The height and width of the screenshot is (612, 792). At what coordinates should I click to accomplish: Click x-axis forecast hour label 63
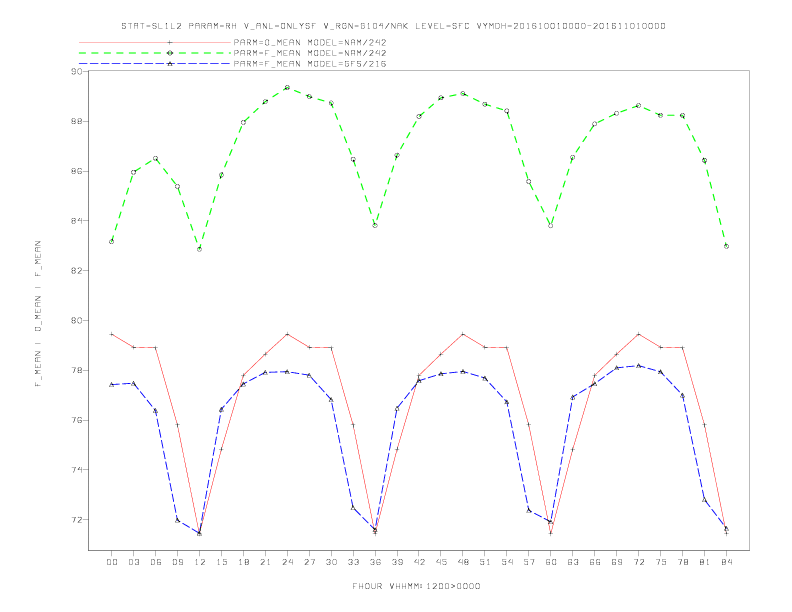(573, 562)
